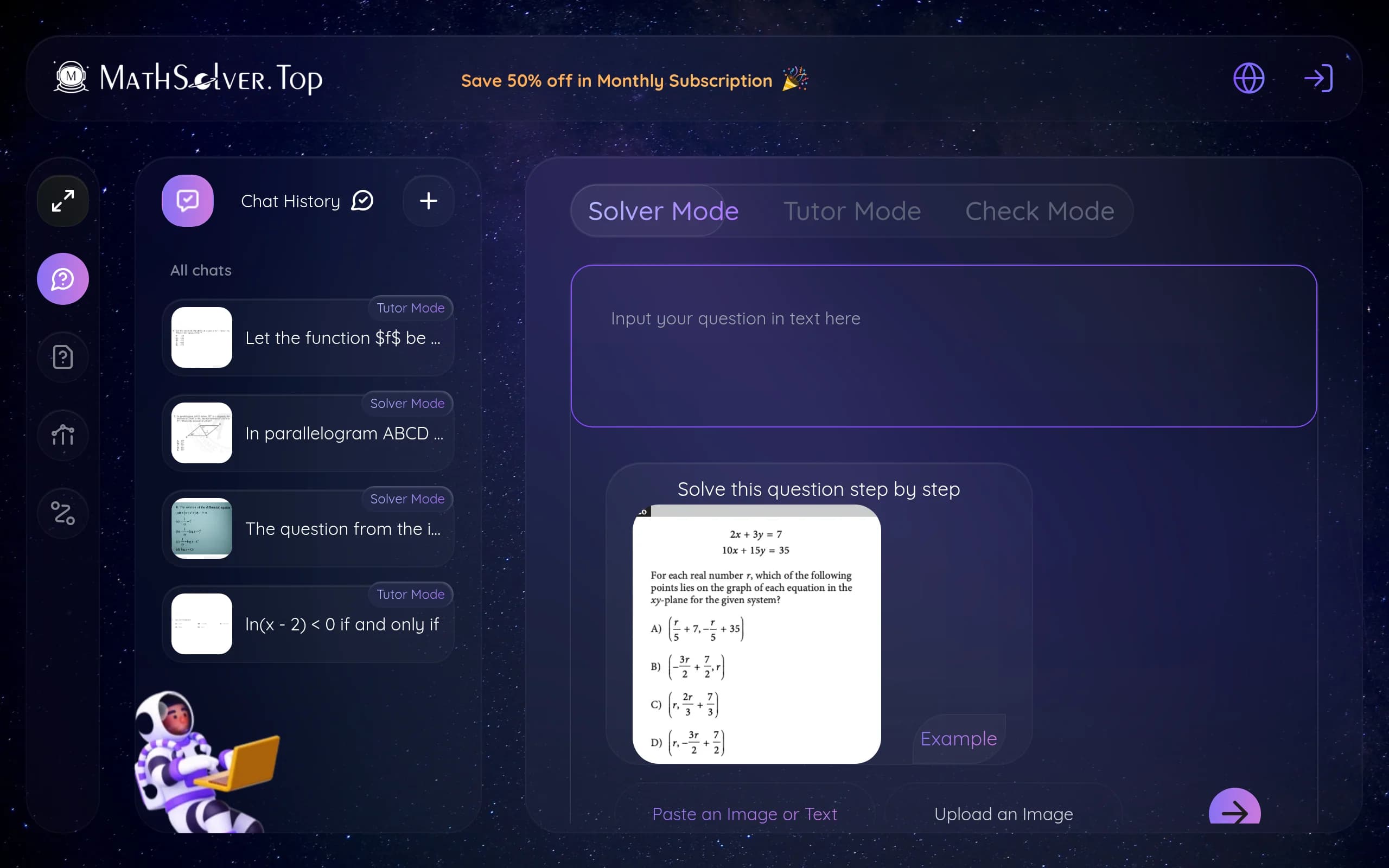Click the purple chat checkmark icon
Screen dimensions: 1389x868
coord(188,201)
